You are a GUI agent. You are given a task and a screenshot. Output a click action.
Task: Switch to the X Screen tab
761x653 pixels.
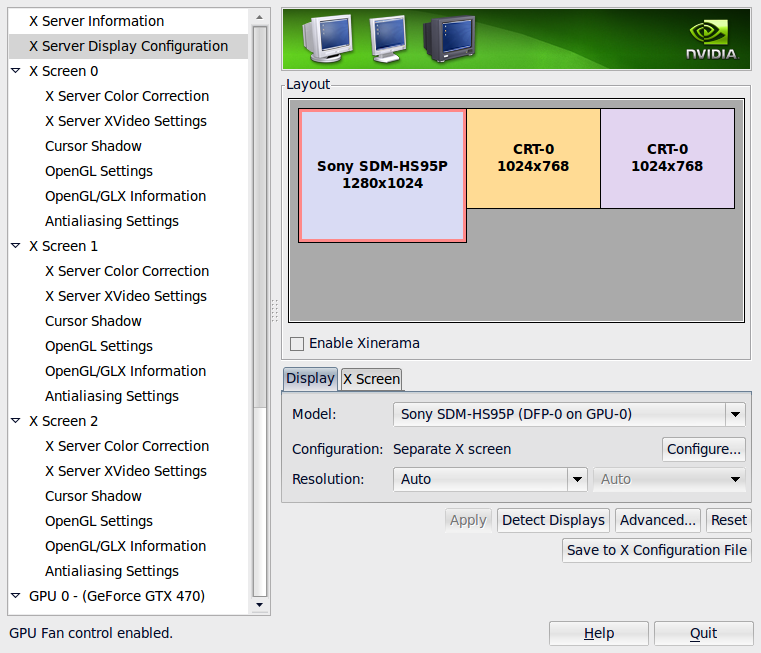[371, 379]
